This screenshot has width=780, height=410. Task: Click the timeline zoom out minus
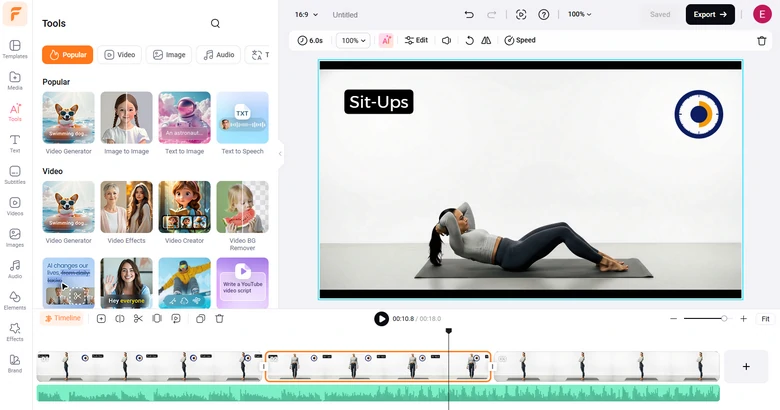pos(673,318)
